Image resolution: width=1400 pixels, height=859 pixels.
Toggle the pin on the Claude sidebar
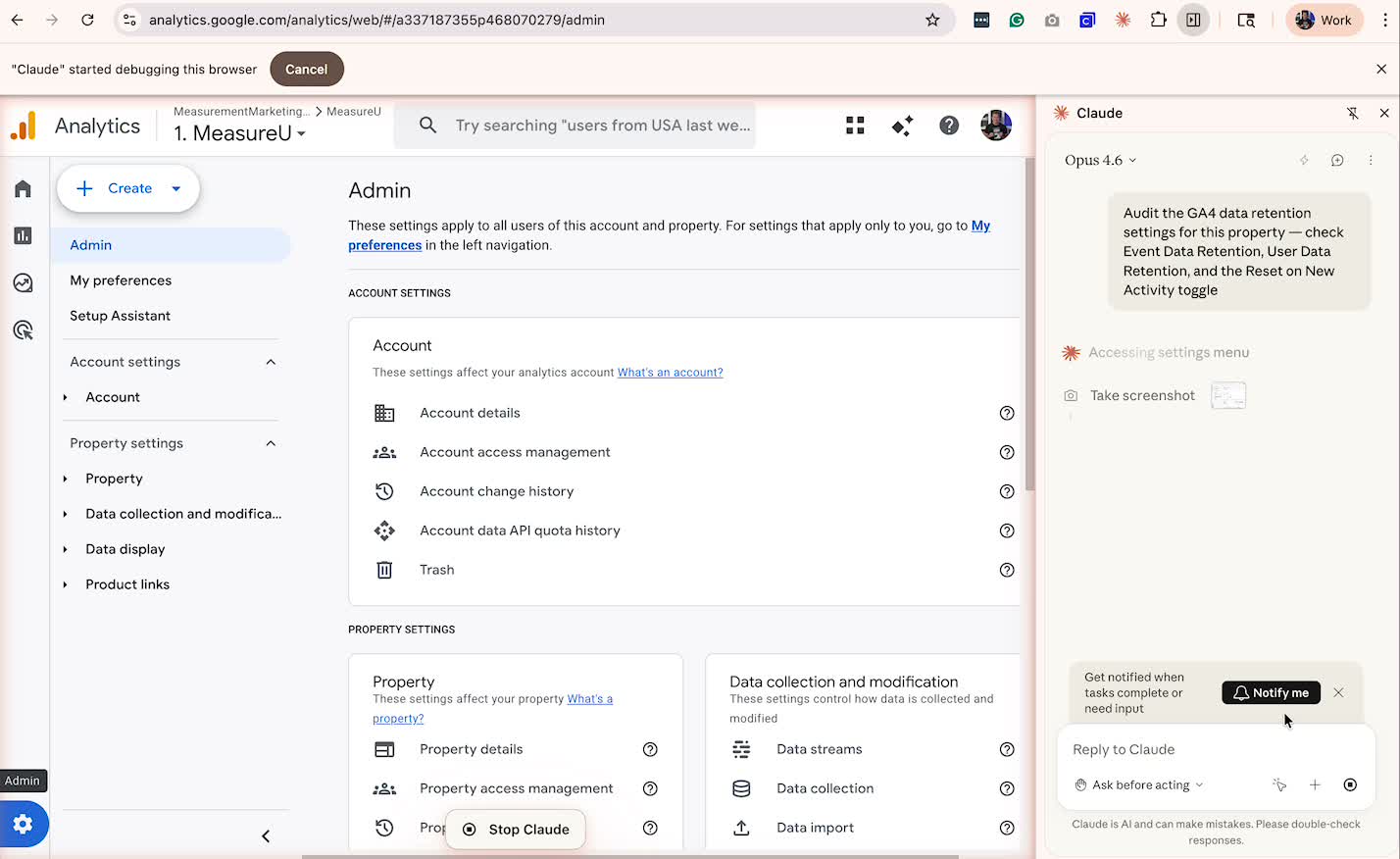(x=1353, y=113)
